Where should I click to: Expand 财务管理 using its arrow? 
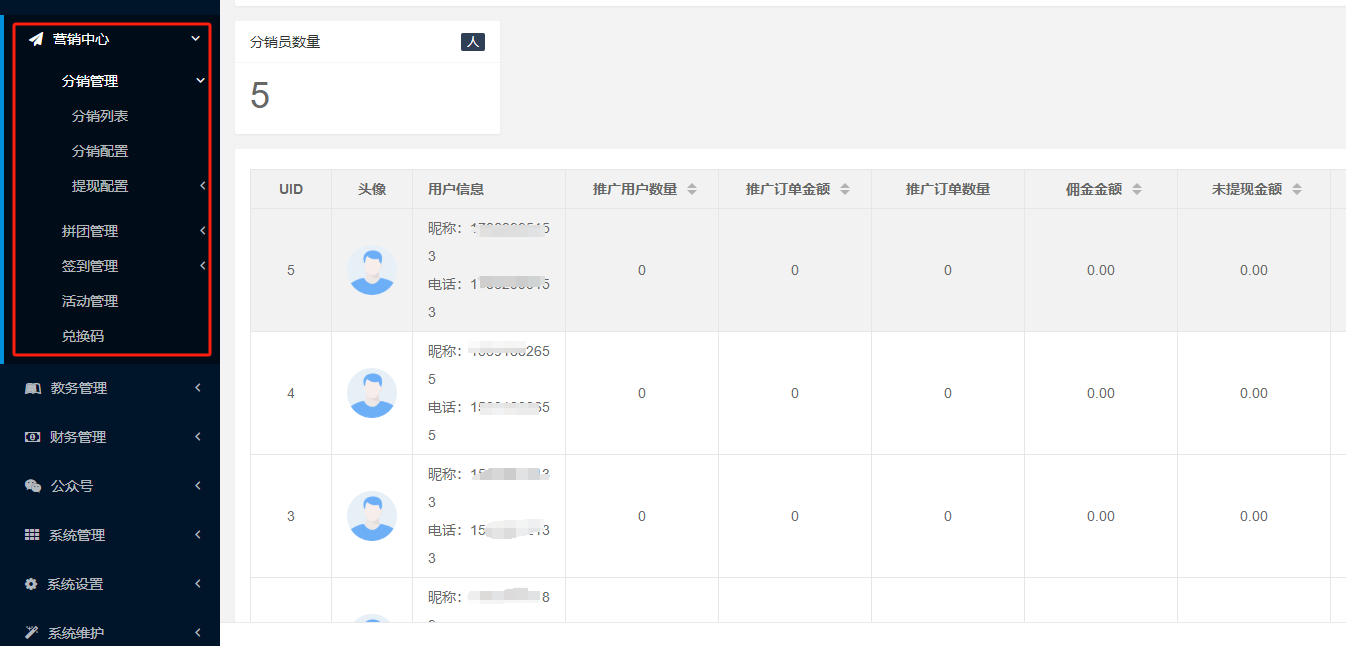point(198,437)
